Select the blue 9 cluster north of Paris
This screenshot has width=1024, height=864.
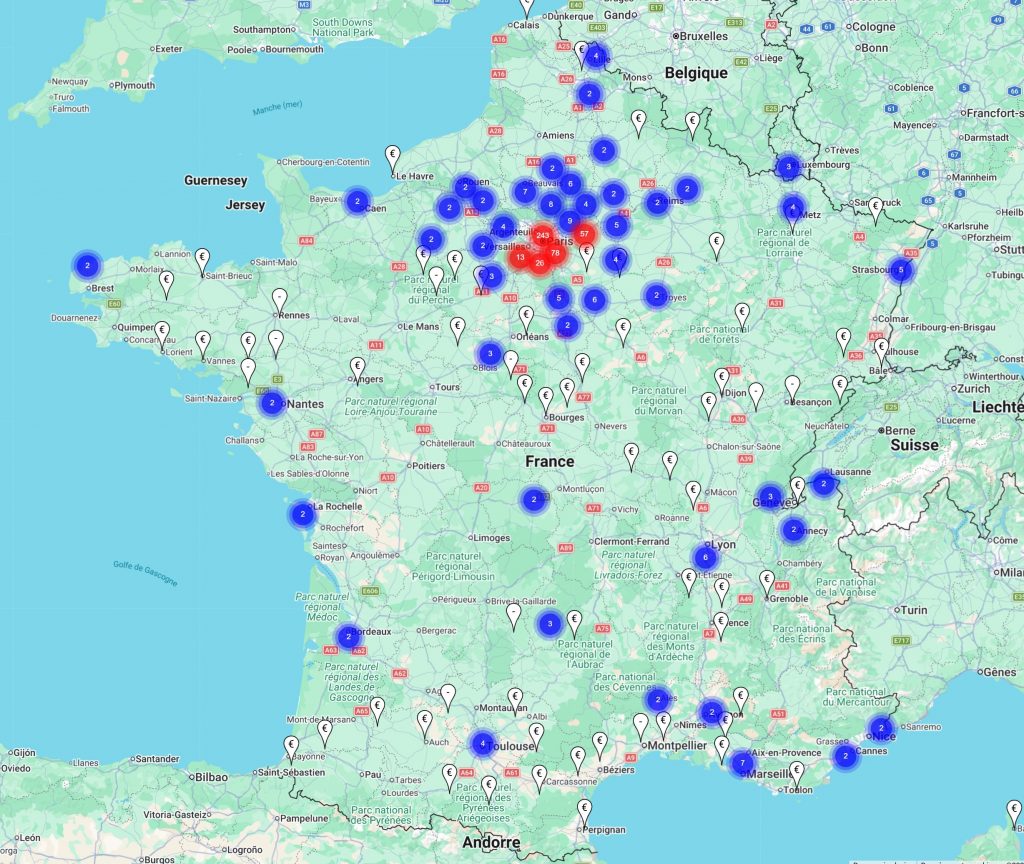tap(569, 221)
